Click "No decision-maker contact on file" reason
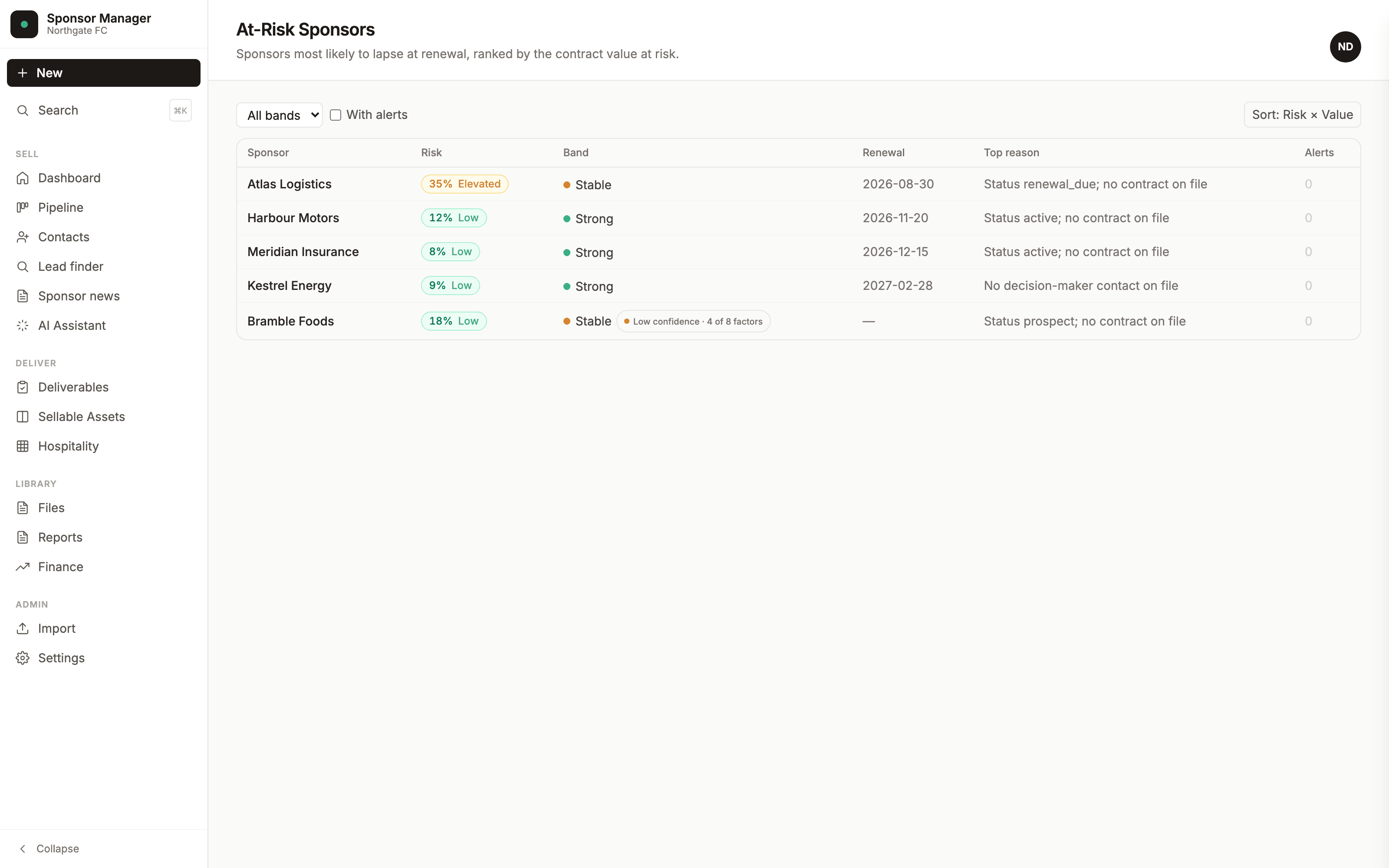The height and width of the screenshot is (868, 1389). point(1081,286)
